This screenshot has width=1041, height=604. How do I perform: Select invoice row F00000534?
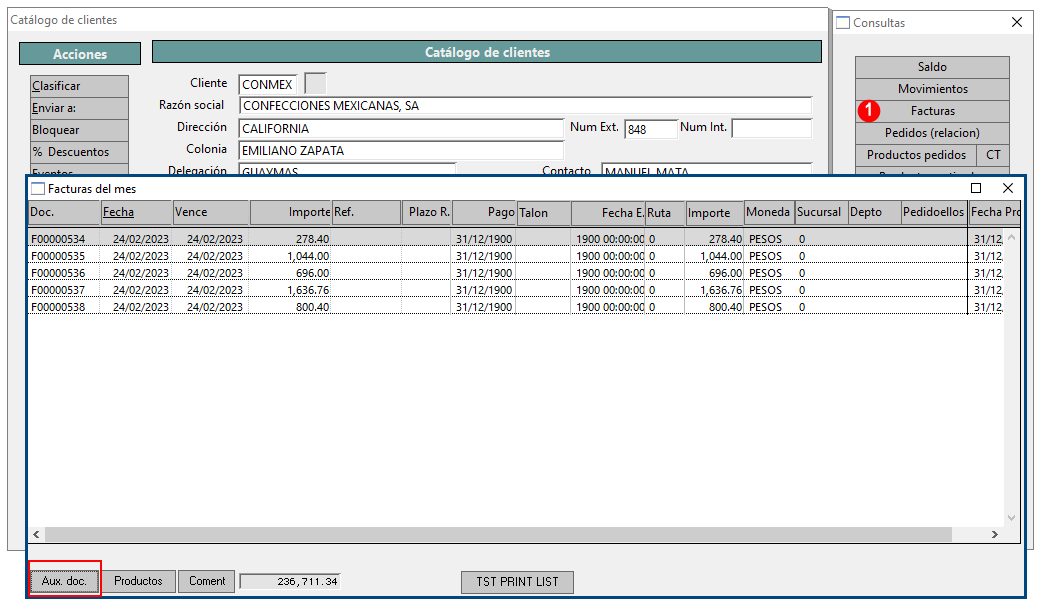(x=515, y=239)
